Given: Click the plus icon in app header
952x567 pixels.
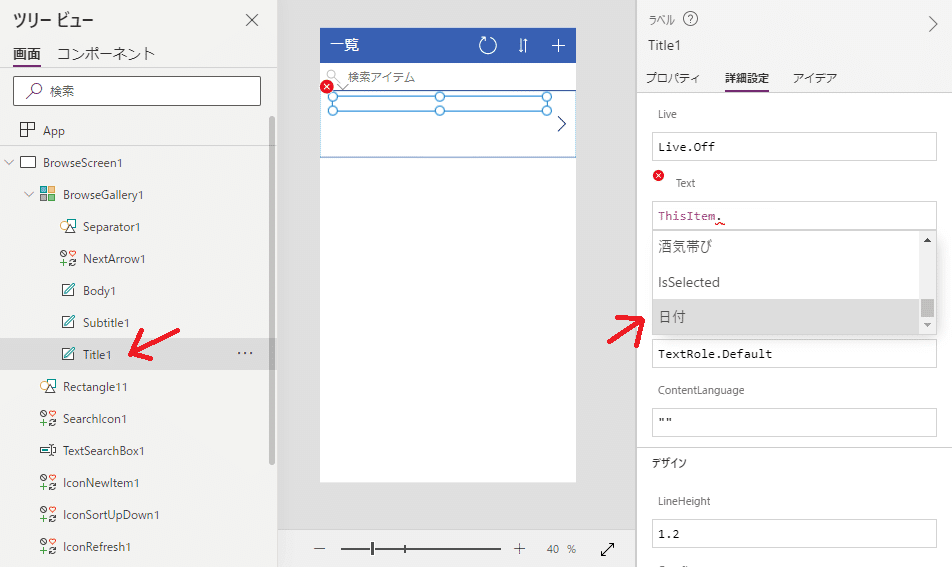Looking at the screenshot, I should 558,46.
